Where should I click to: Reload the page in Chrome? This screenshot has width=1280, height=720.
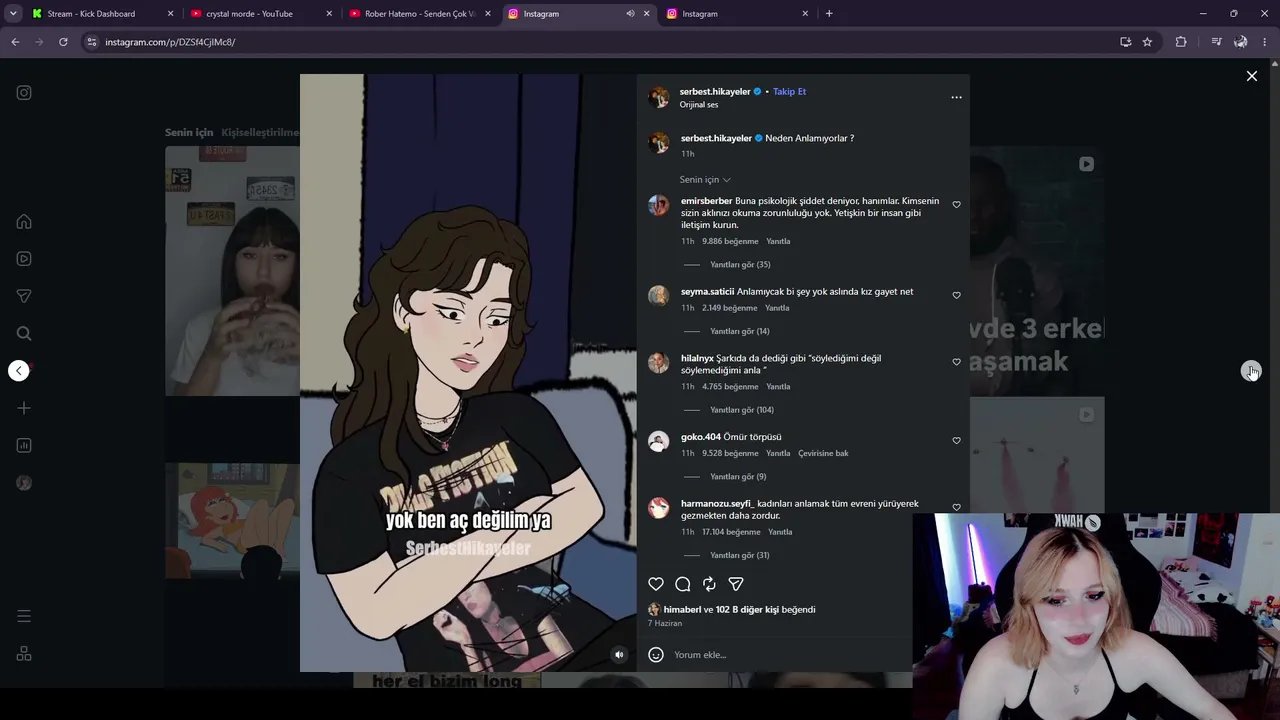(x=63, y=42)
